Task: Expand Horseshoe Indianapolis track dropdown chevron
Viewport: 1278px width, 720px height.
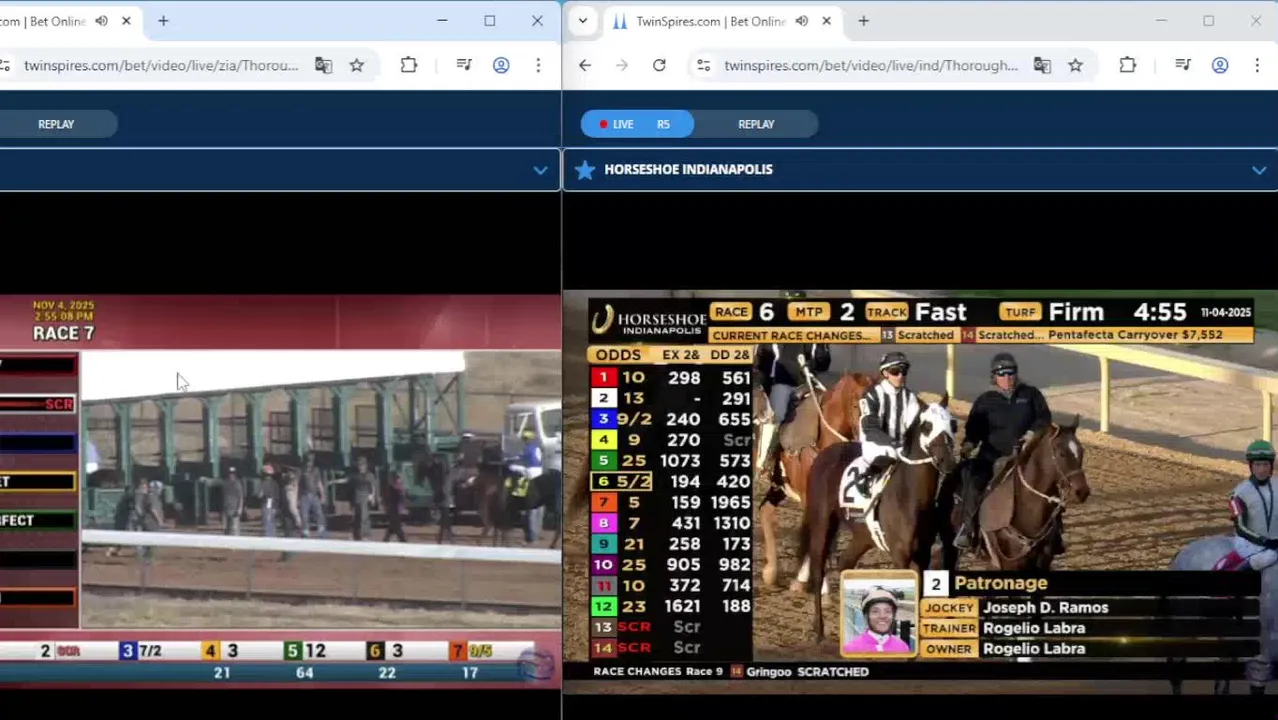Action: (1259, 170)
